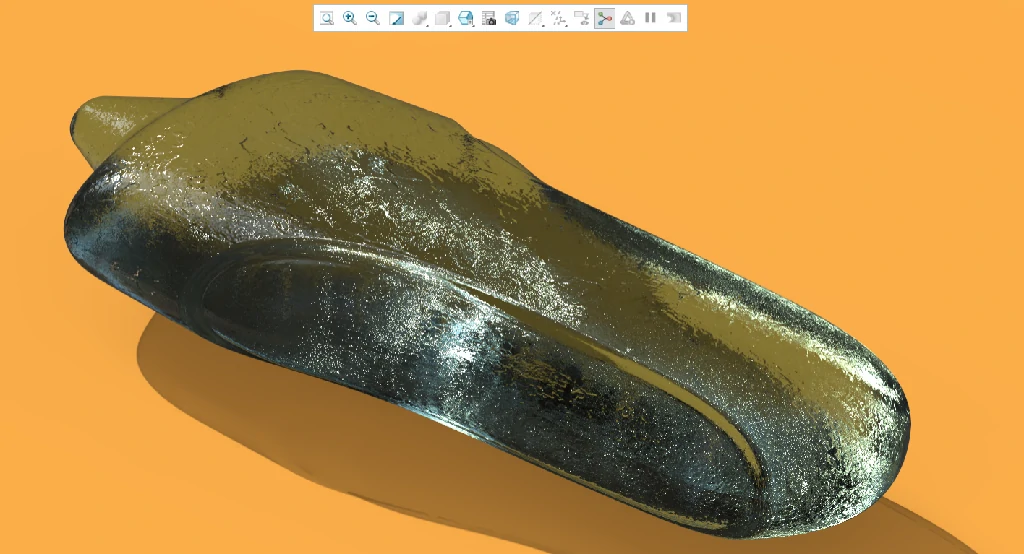Click the Refit view icon
This screenshot has height=554, width=1024.
point(327,18)
